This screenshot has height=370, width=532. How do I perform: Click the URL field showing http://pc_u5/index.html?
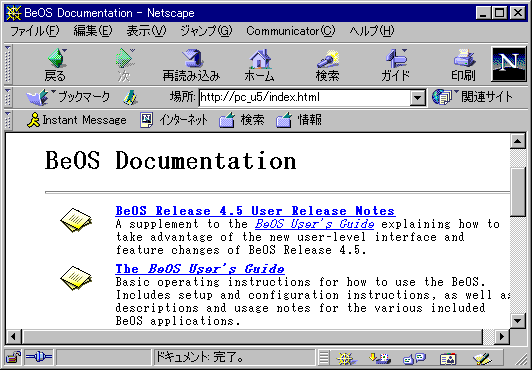coord(305,98)
